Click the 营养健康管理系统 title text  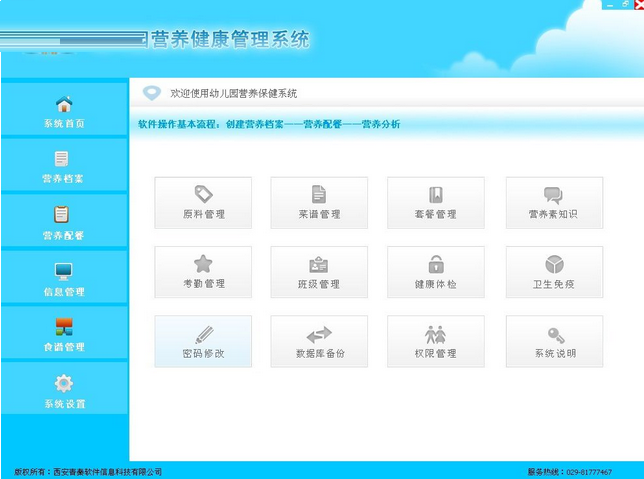tap(230, 39)
